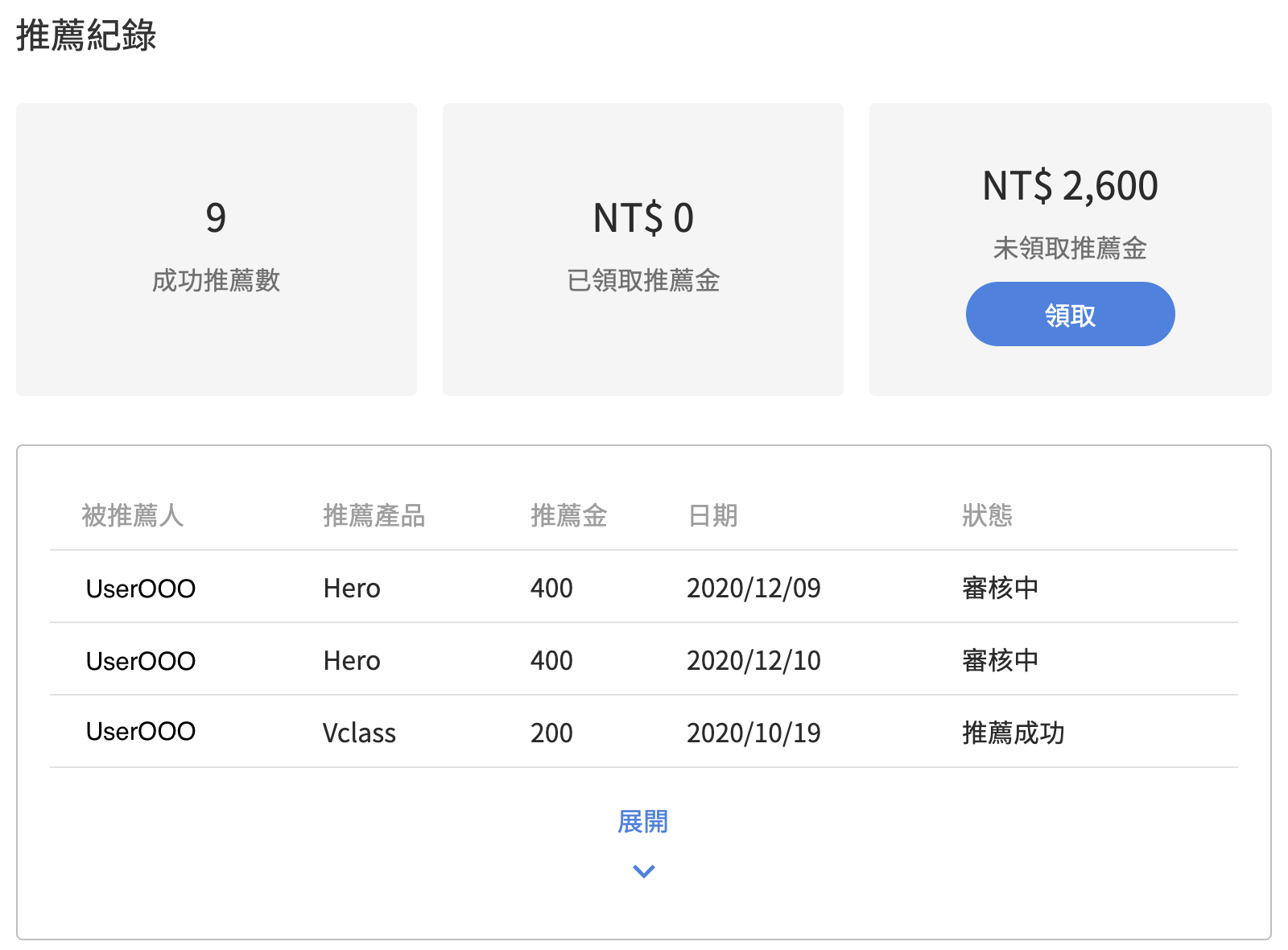Click the number 9 referral count
The image size is (1288, 950).
click(216, 217)
